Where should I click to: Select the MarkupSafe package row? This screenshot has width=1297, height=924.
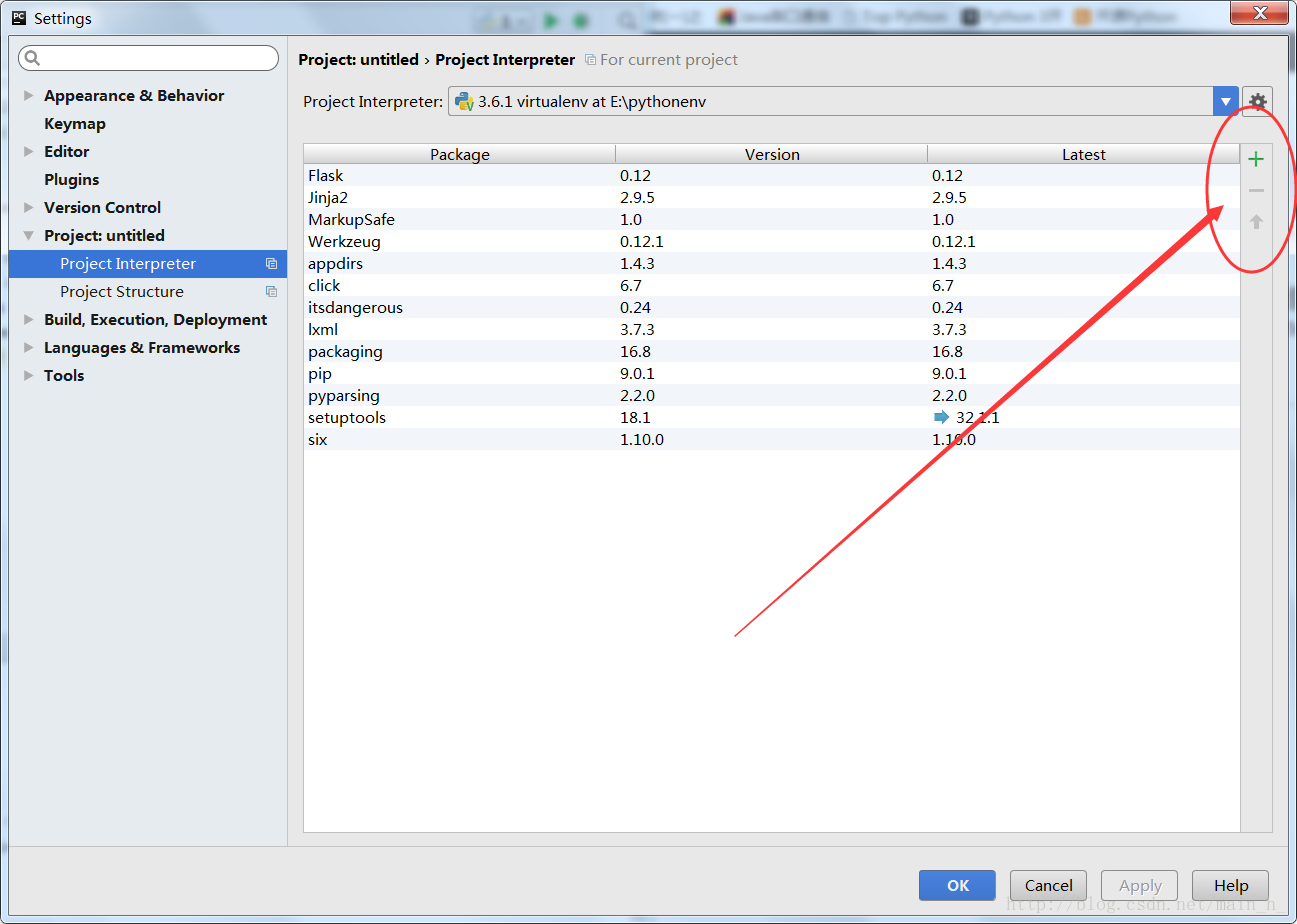772,220
